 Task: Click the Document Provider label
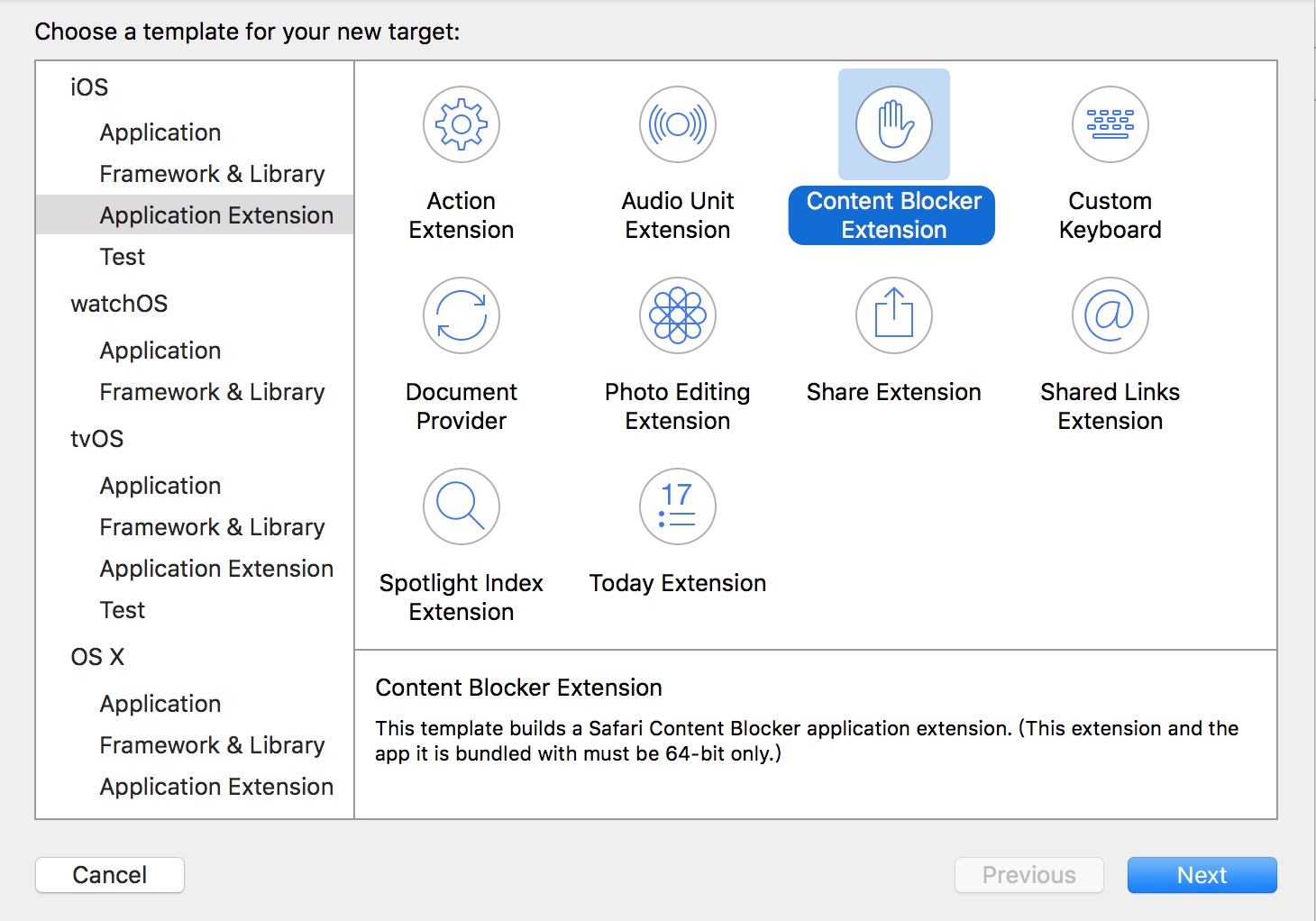click(x=462, y=406)
